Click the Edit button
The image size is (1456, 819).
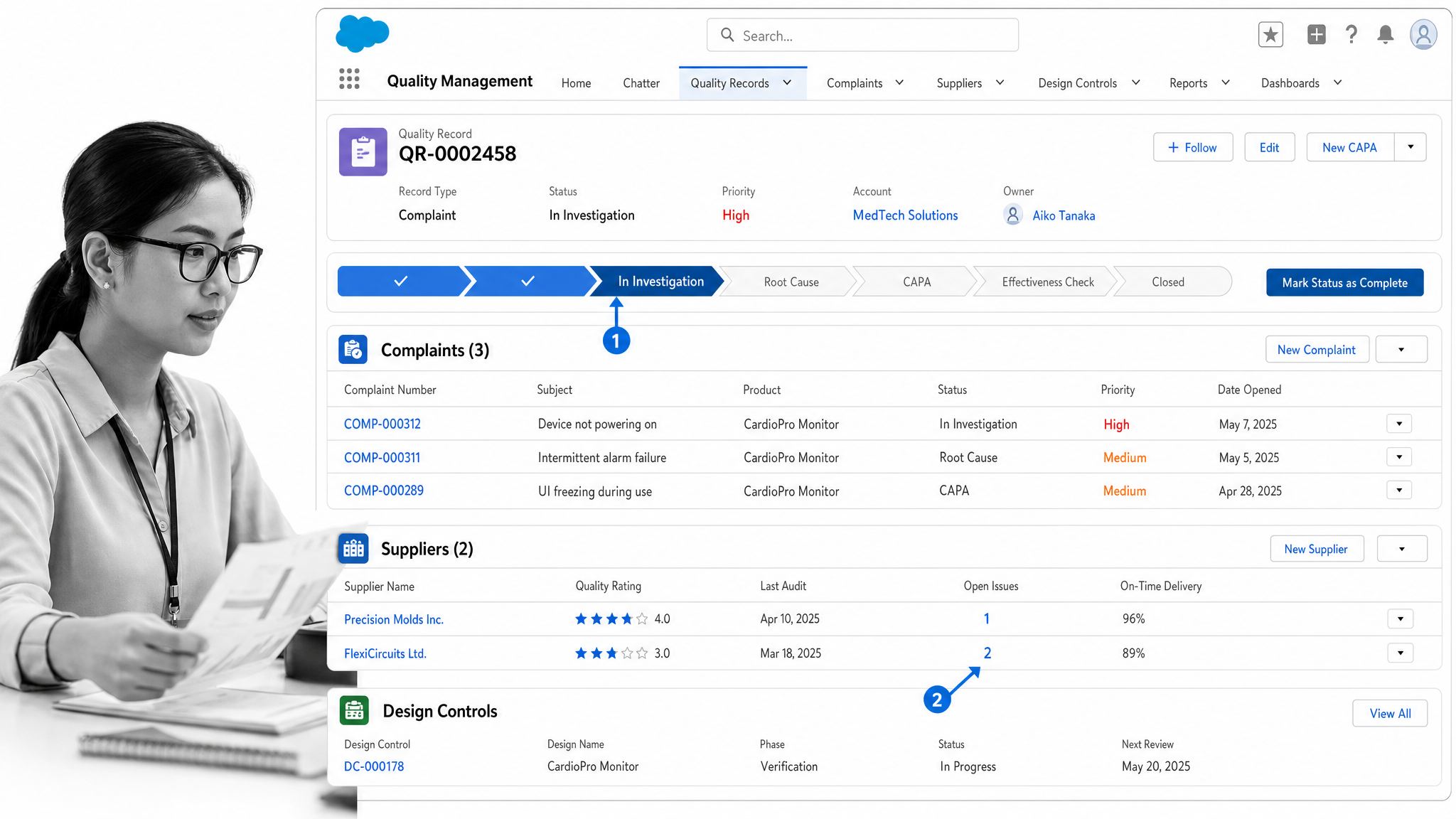(1269, 147)
